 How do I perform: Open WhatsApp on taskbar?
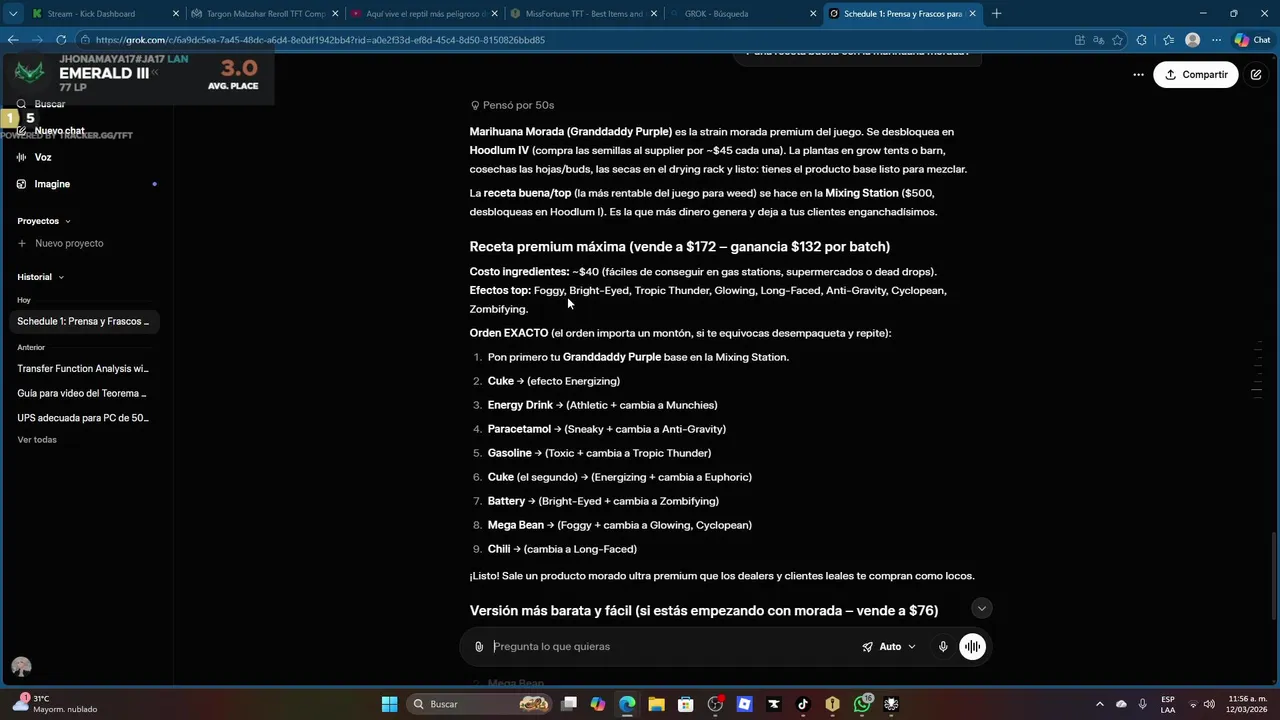point(862,704)
